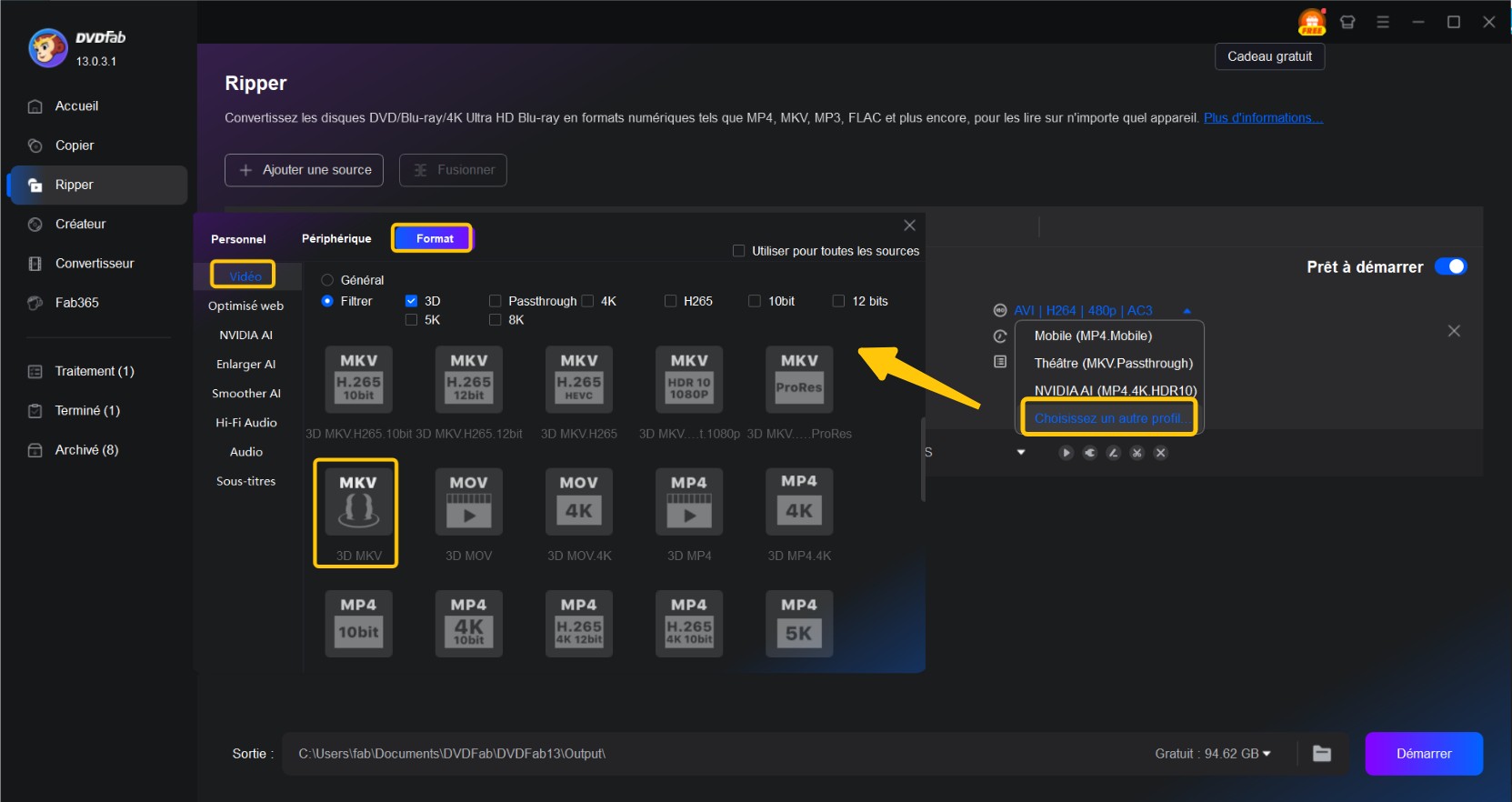Check the 12 bits filter checkbox
This screenshot has height=802, width=1512.
[x=838, y=301]
